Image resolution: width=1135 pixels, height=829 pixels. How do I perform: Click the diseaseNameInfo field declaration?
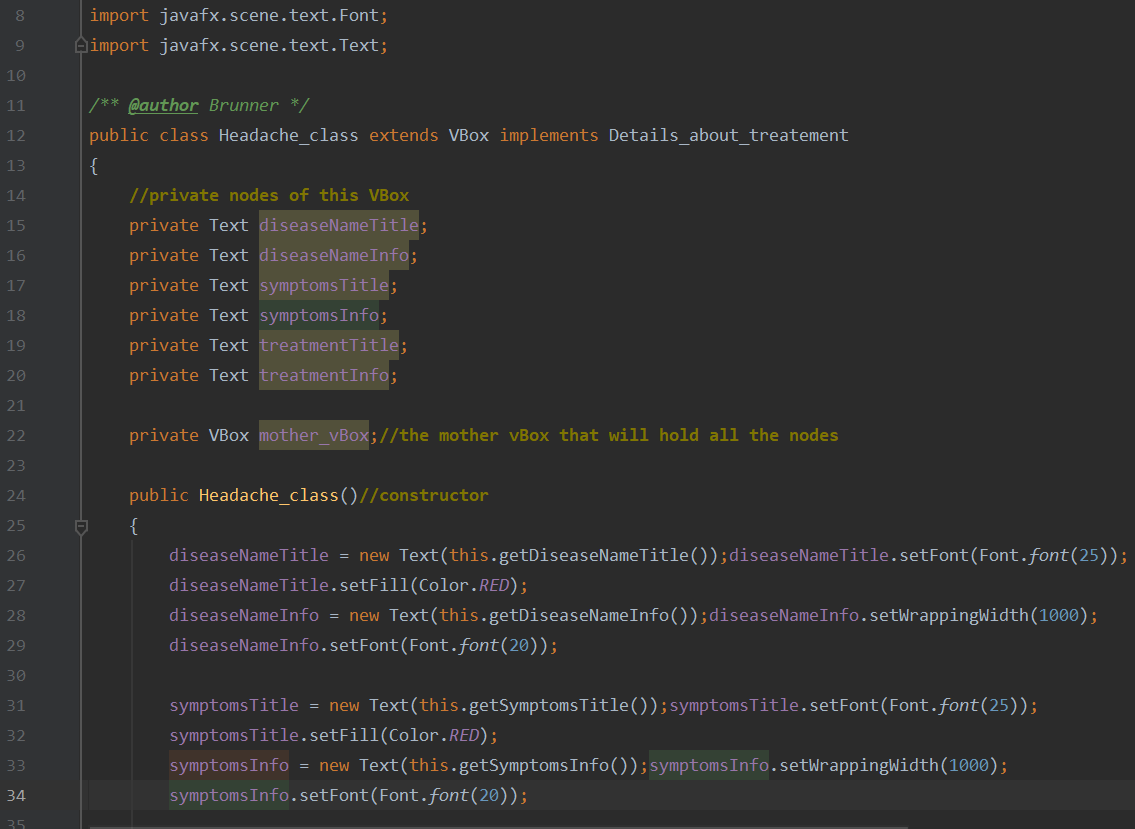[334, 256]
